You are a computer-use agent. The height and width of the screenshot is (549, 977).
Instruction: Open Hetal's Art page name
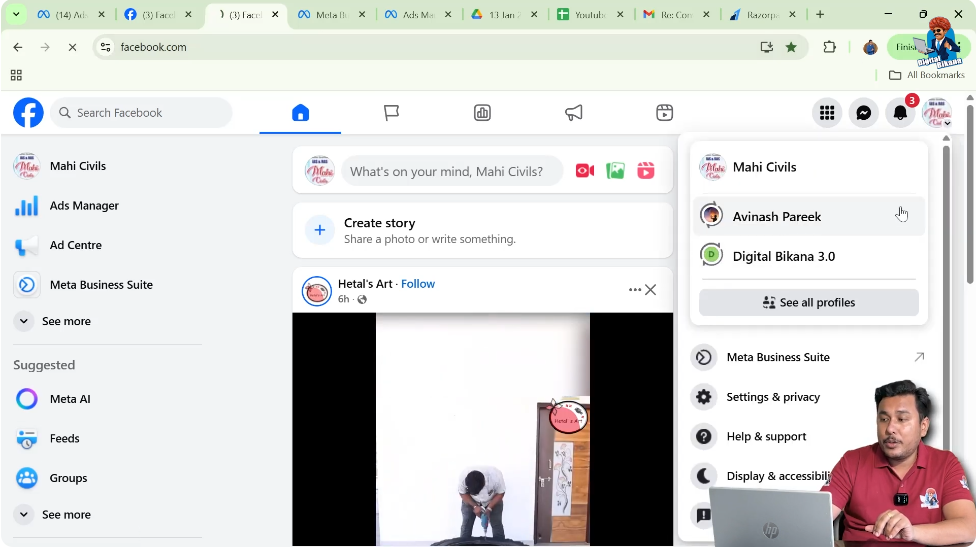(365, 284)
